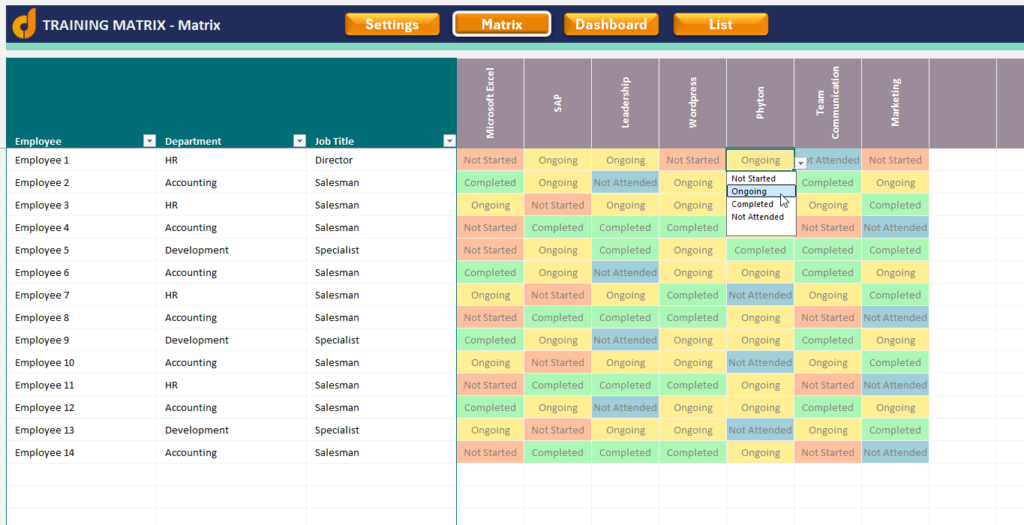Select the Marketing column header
Screen dimensions: 1024x525
(x=895, y=103)
